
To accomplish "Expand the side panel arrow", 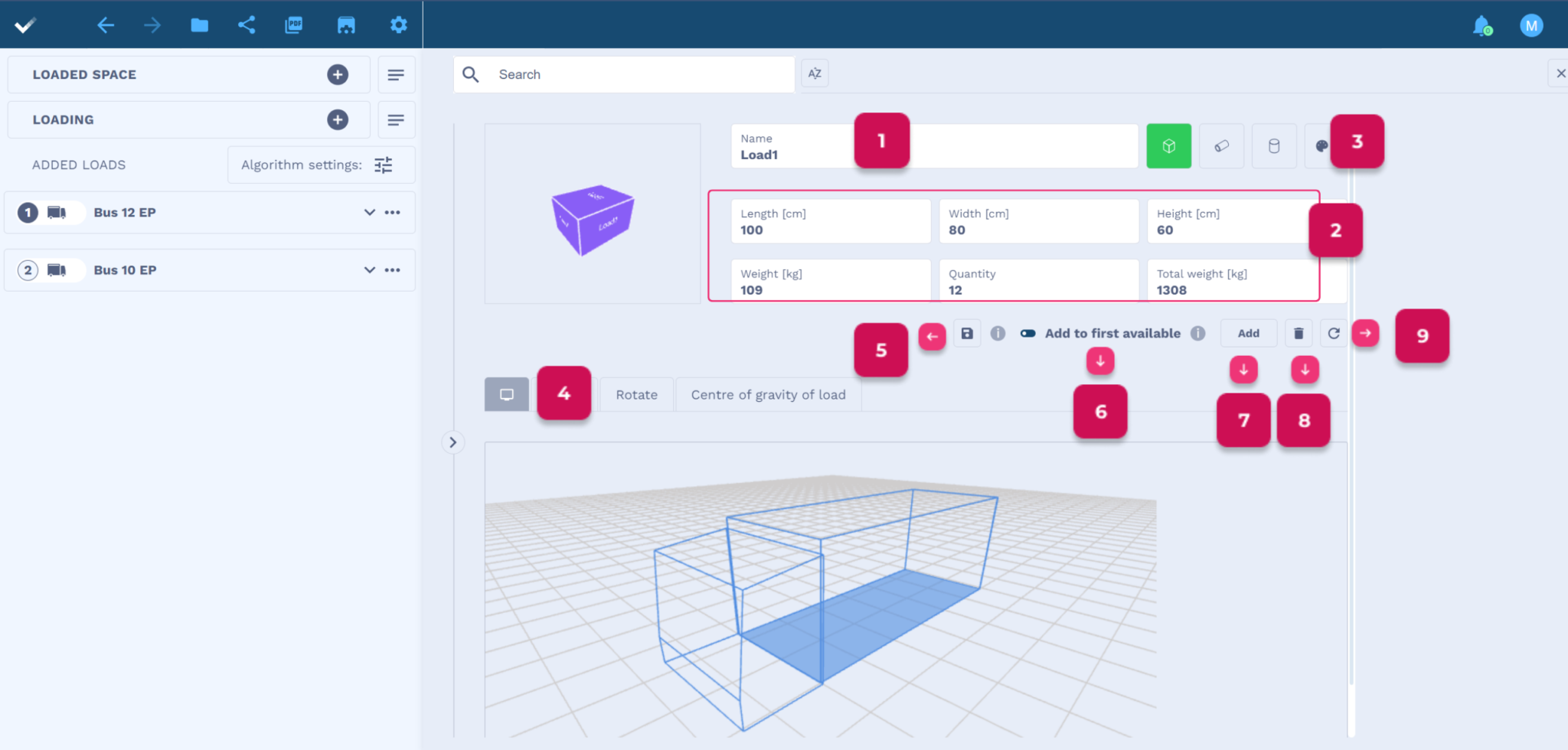I will pos(453,442).
